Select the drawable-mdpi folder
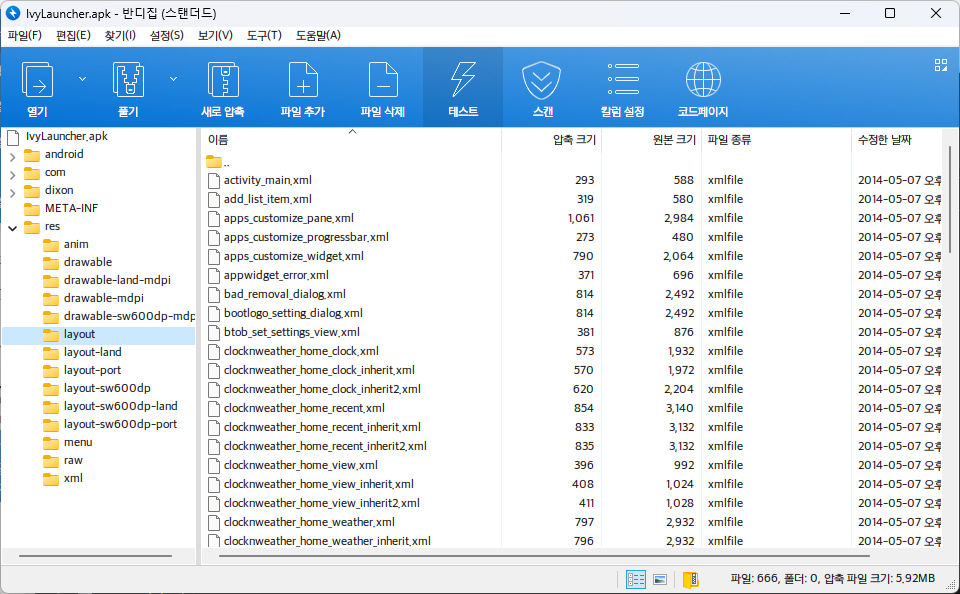Viewport: 960px width, 594px height. [103, 298]
